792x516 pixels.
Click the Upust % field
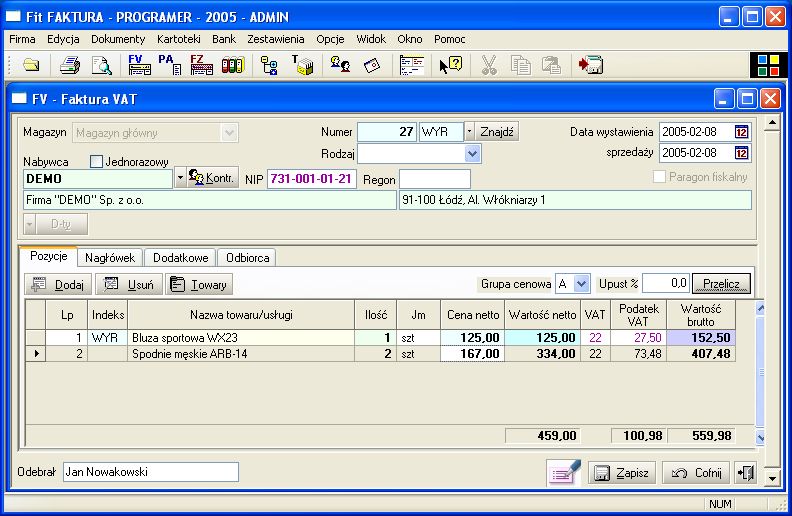point(666,283)
